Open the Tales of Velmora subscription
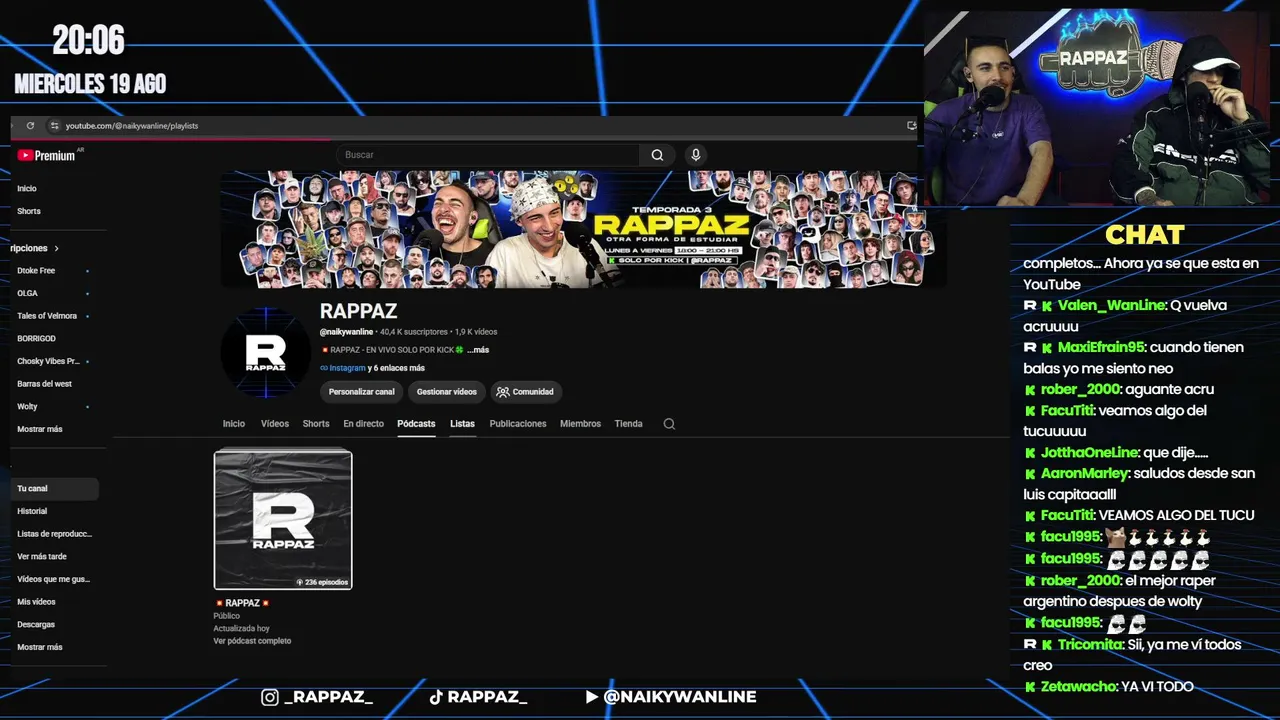This screenshot has width=1280, height=720. (x=47, y=316)
